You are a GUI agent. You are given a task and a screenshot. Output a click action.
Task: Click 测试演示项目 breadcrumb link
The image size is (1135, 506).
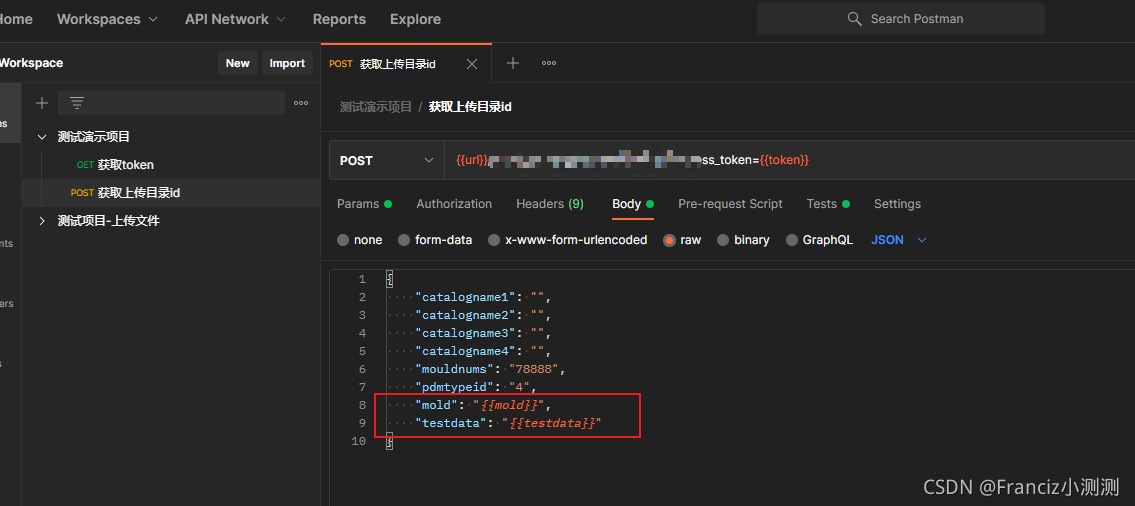[376, 106]
